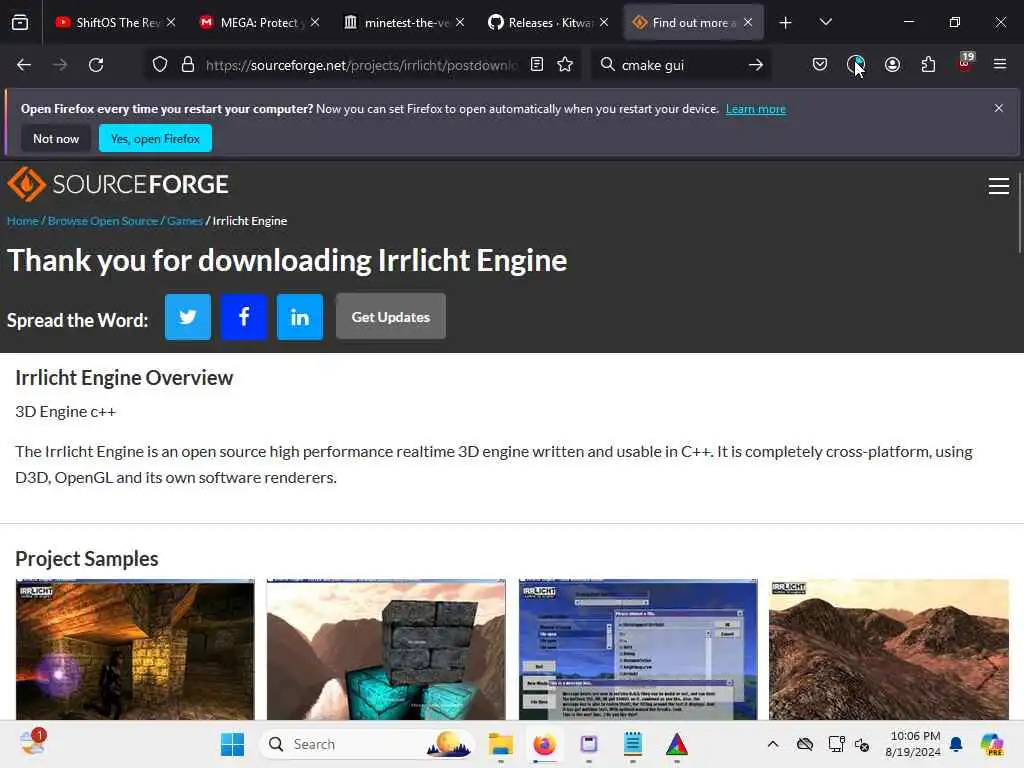Viewport: 1024px width, 768px height.
Task: Reload the current page
Action: click(x=96, y=65)
